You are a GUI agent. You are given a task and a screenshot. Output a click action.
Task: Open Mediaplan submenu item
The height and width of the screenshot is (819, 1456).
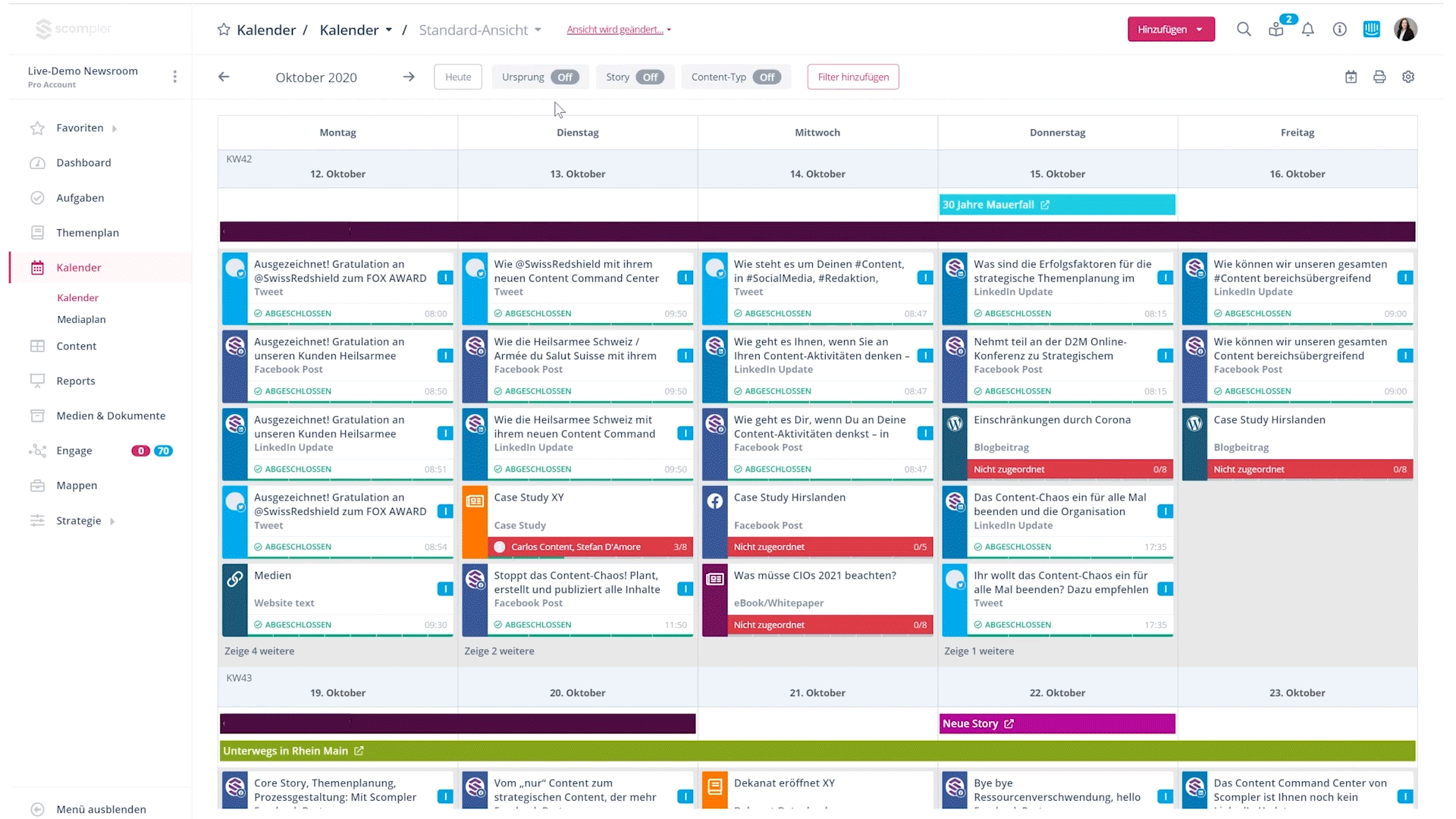point(81,319)
